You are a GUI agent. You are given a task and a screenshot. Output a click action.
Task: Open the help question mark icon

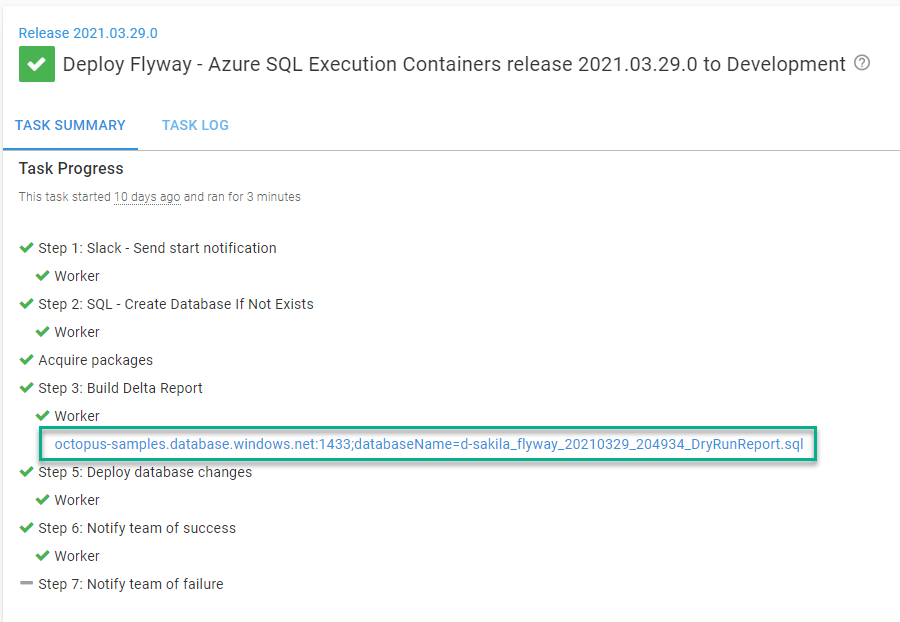tap(862, 63)
